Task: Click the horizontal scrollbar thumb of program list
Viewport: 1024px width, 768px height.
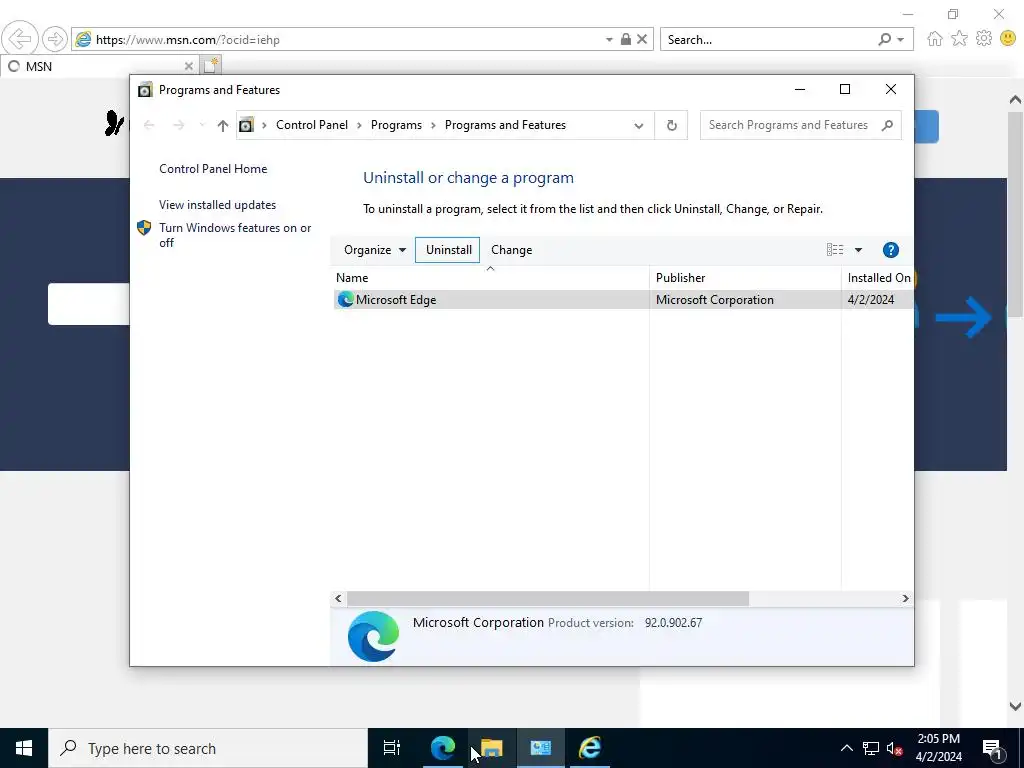Action: pyautogui.click(x=548, y=598)
